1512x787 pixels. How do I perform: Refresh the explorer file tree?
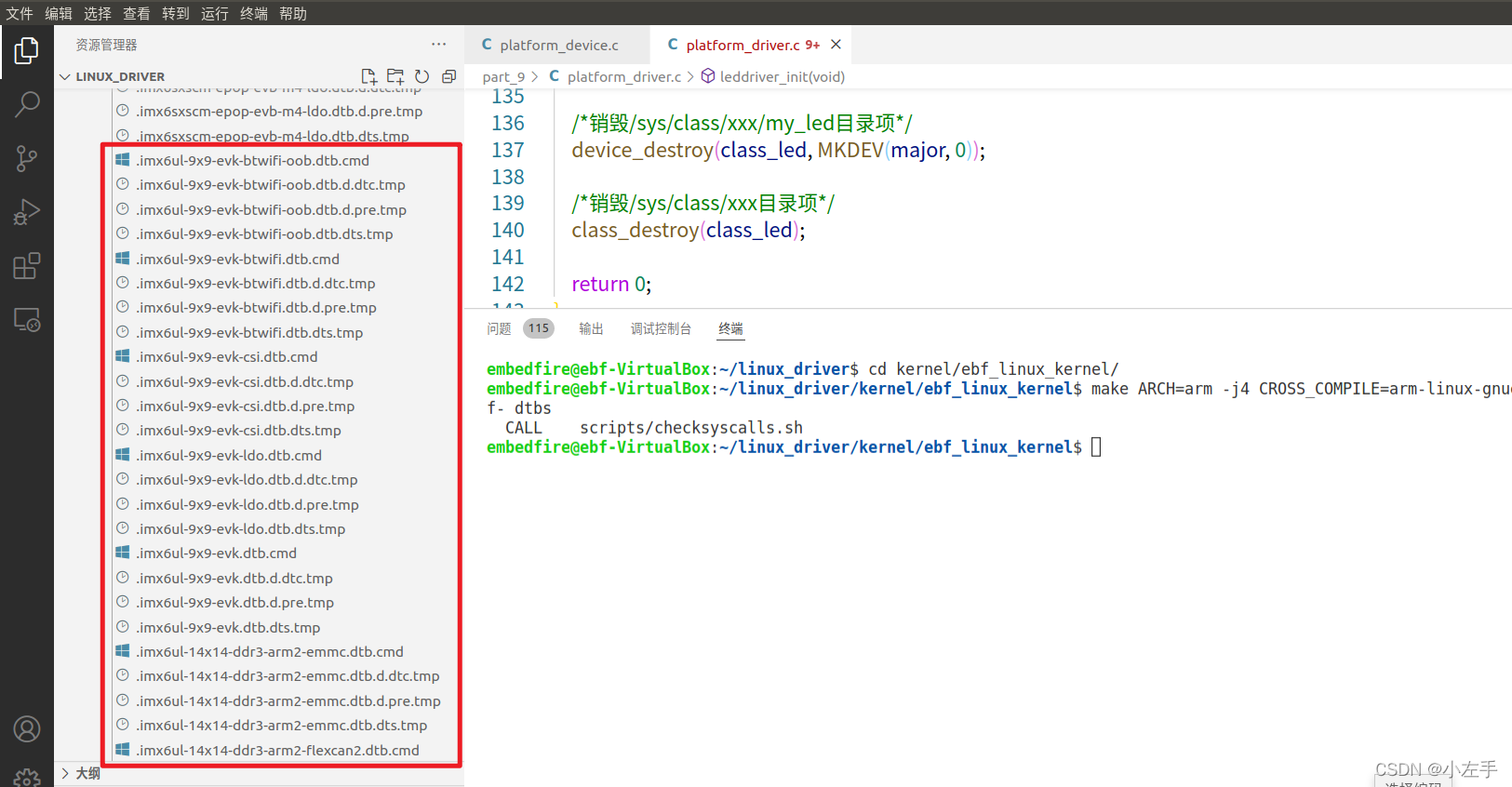click(422, 76)
